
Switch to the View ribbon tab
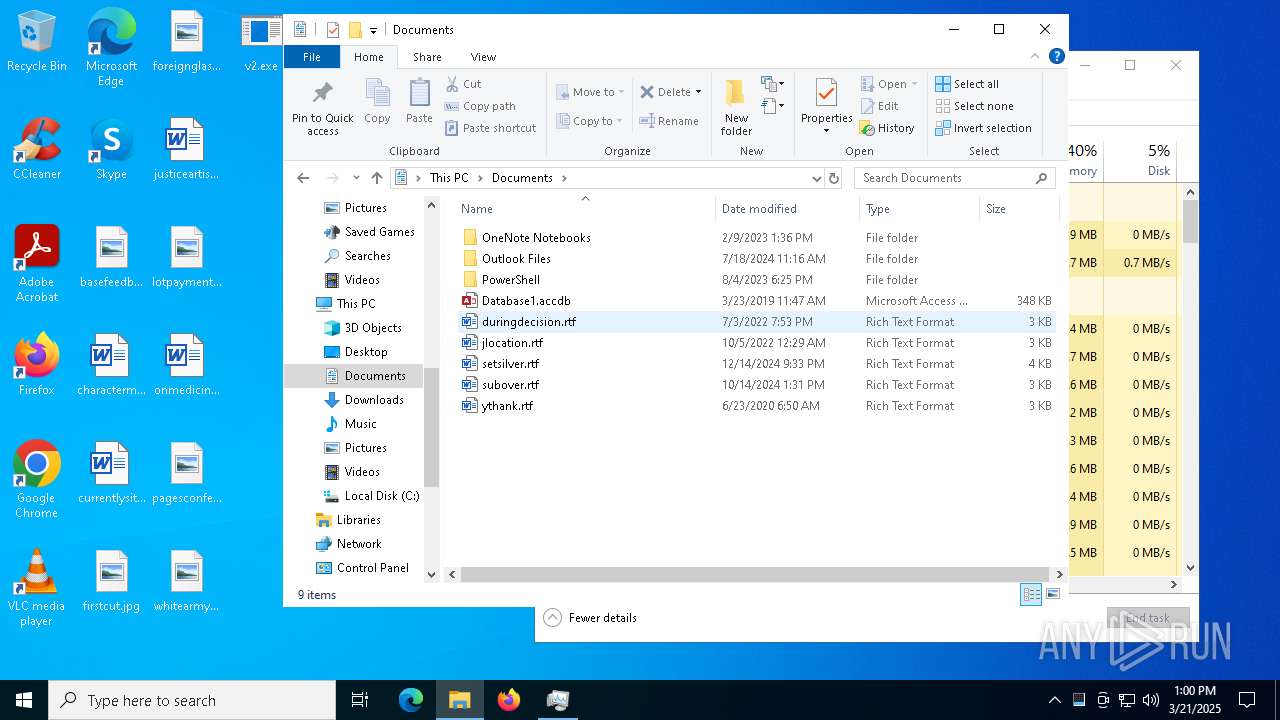(x=483, y=57)
